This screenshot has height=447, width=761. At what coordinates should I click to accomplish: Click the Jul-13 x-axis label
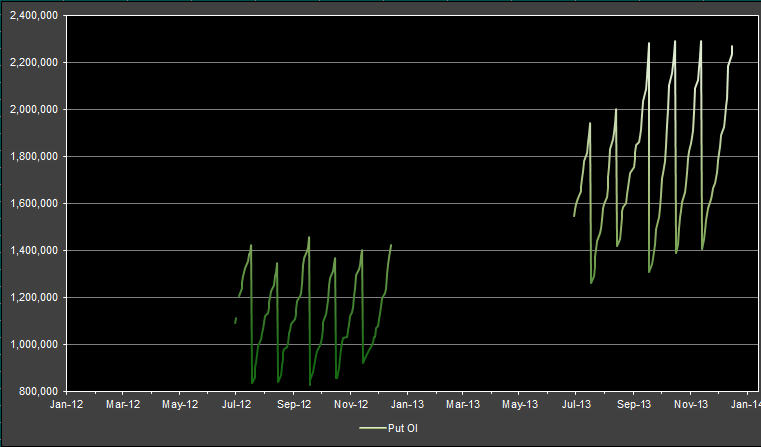coord(576,404)
